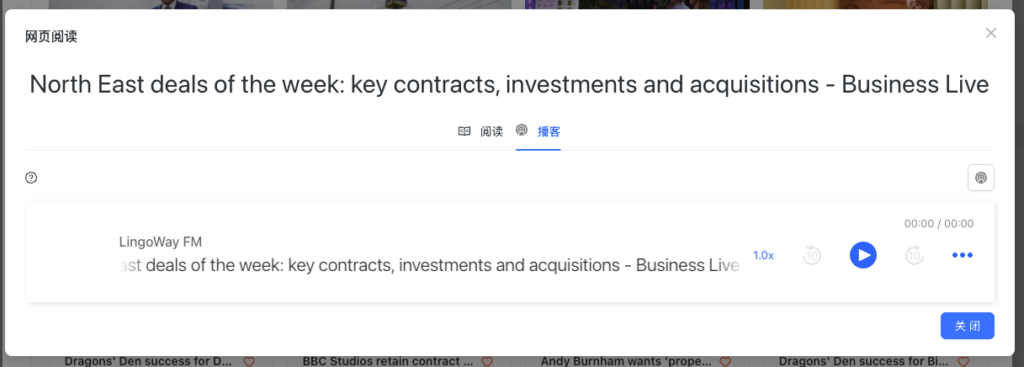The image size is (1024, 367).
Task: Click the 00:00 / 00:00 time display
Action: (938, 224)
